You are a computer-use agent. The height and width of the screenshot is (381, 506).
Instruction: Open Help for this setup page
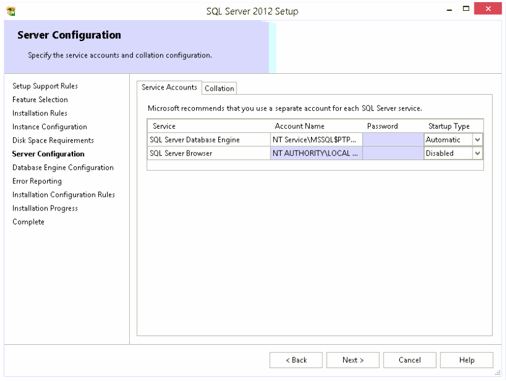pos(467,360)
